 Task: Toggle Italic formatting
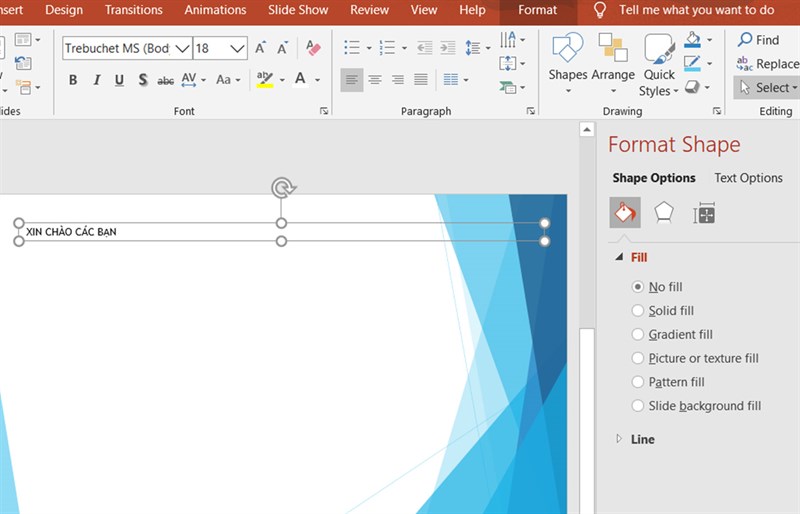[x=96, y=80]
